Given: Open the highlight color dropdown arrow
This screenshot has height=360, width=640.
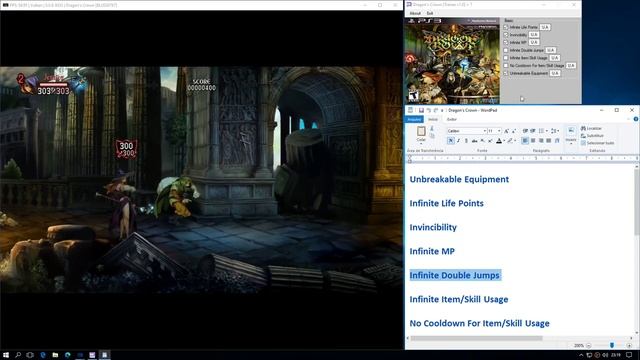Looking at the screenshot, I should pyautogui.click(x=515, y=141).
